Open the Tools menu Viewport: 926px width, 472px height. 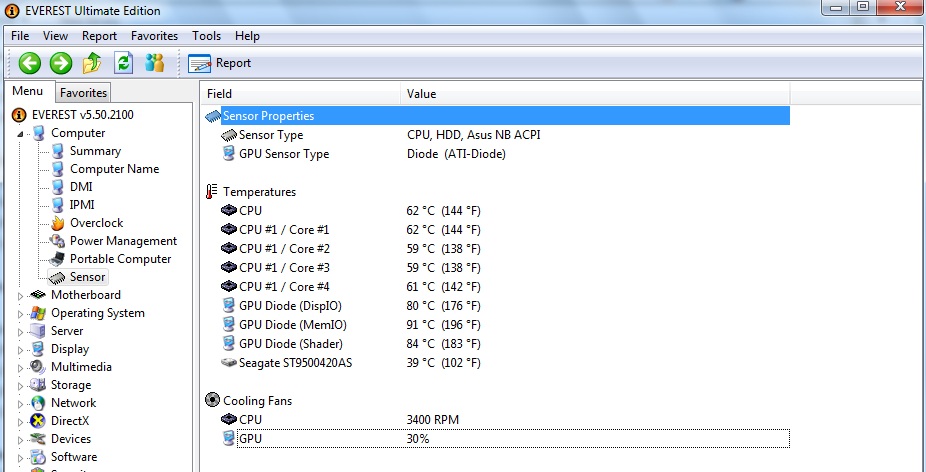(x=206, y=36)
